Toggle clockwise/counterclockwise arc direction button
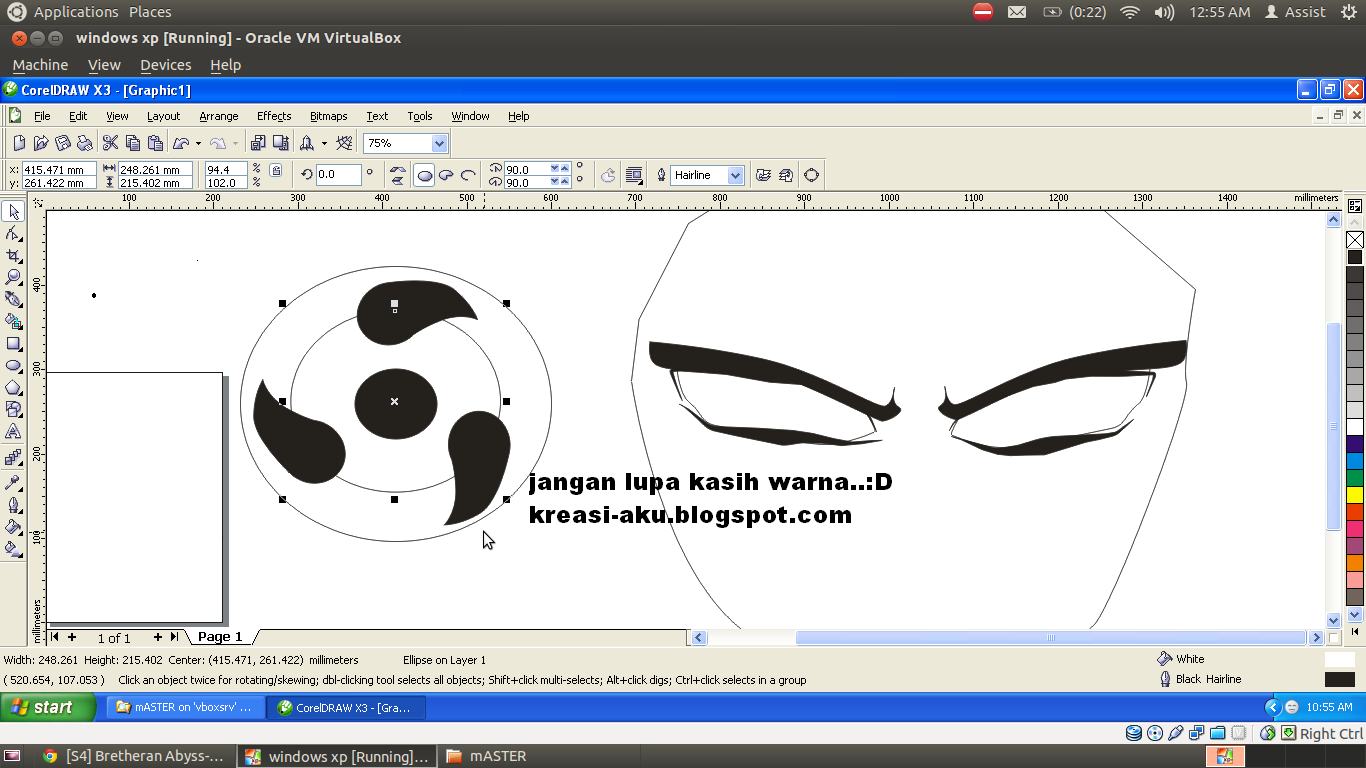 click(x=608, y=175)
